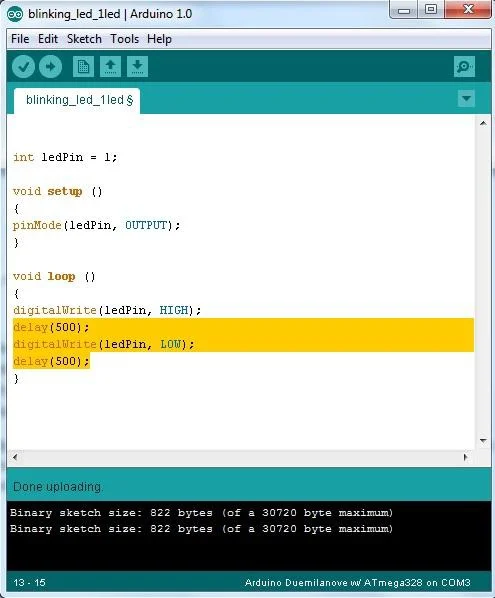Screen dimensions: 495x598
Task: Open the Sketch menu
Action: pos(84,39)
